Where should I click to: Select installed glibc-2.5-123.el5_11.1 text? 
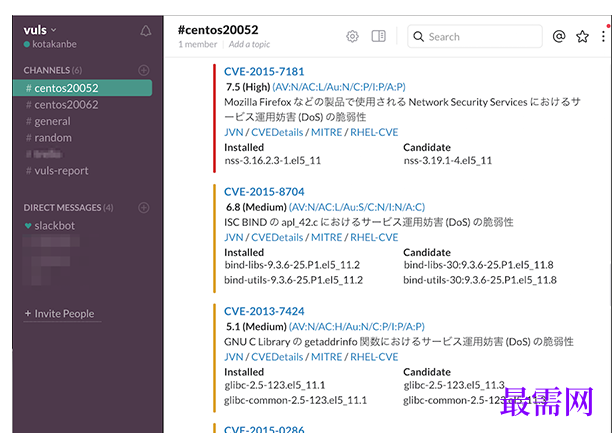[x=274, y=385]
